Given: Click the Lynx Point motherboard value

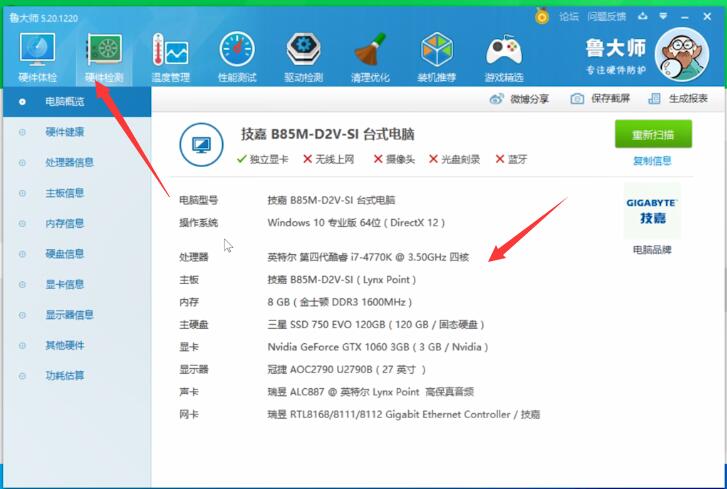Looking at the screenshot, I should 342,279.
